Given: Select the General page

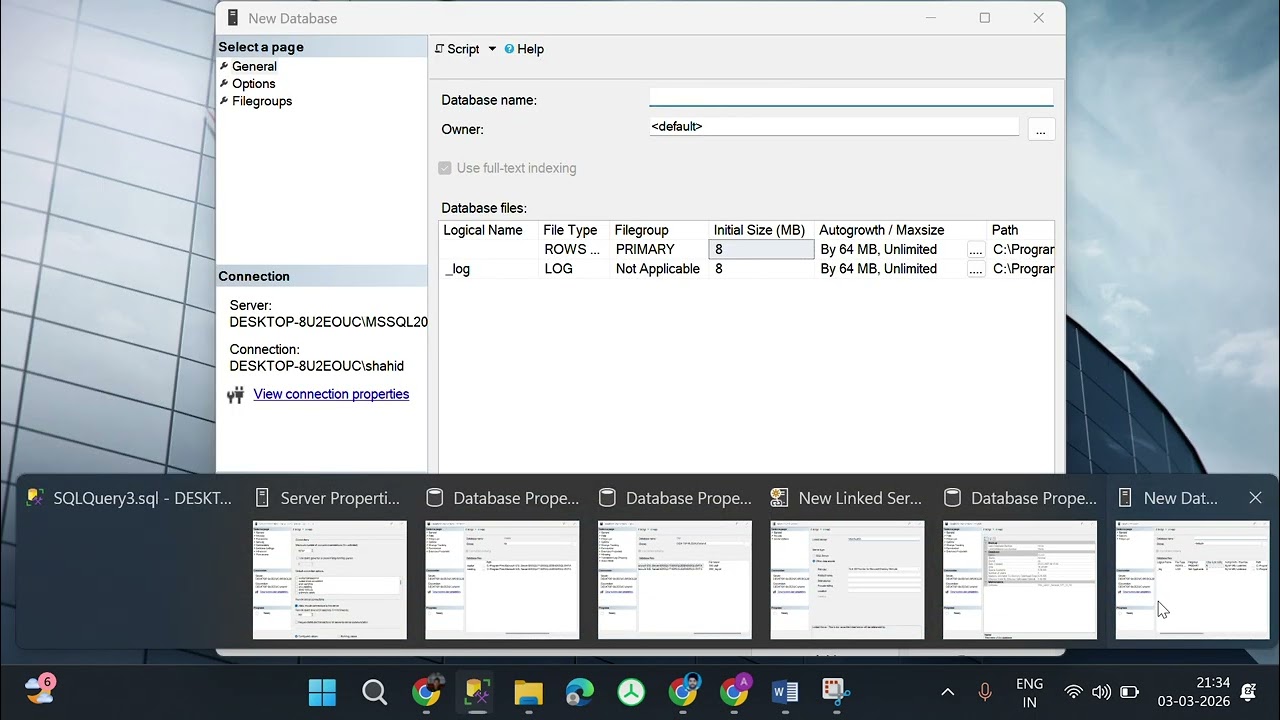Looking at the screenshot, I should 254,66.
